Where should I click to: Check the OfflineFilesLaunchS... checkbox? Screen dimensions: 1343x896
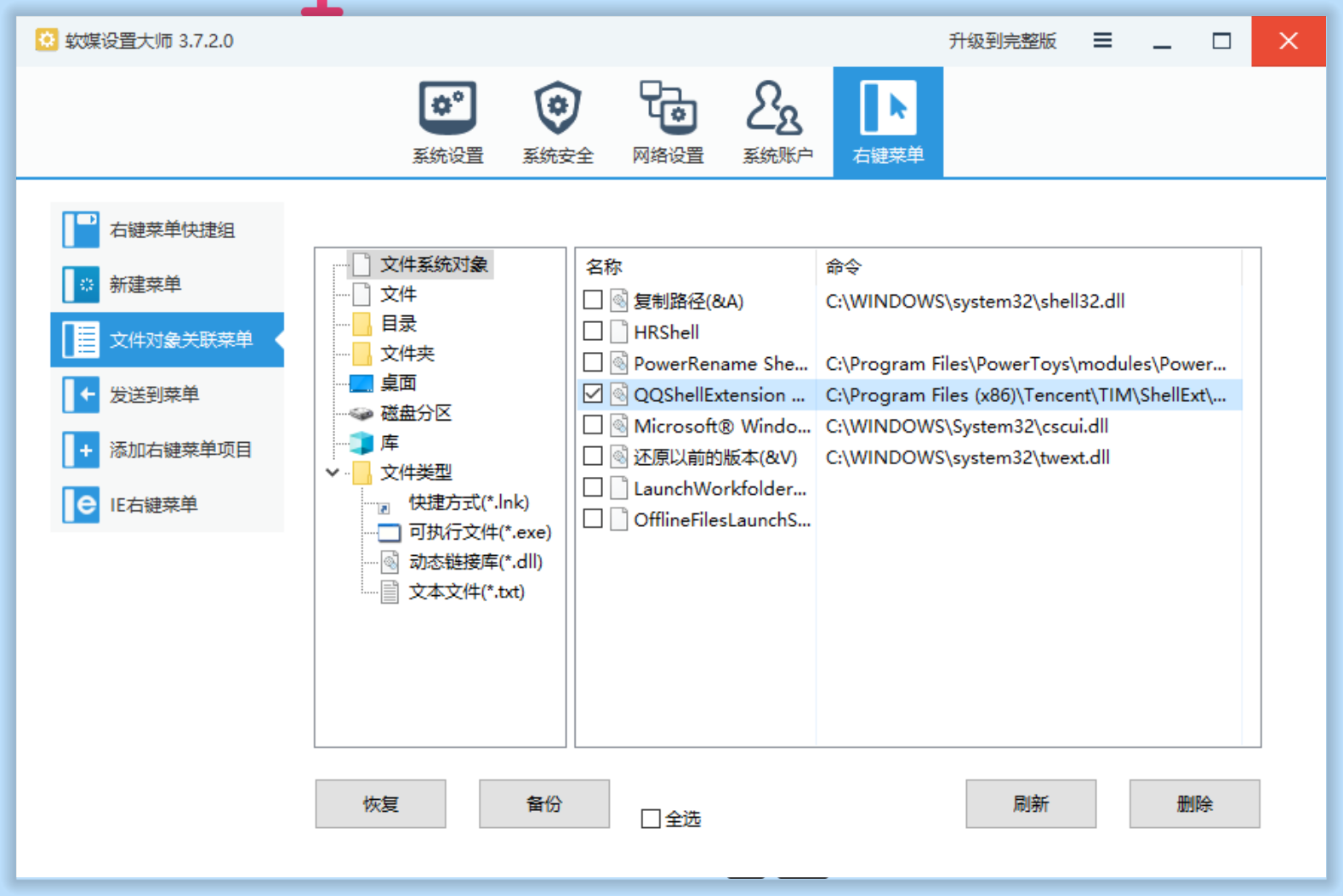pyautogui.click(x=593, y=519)
